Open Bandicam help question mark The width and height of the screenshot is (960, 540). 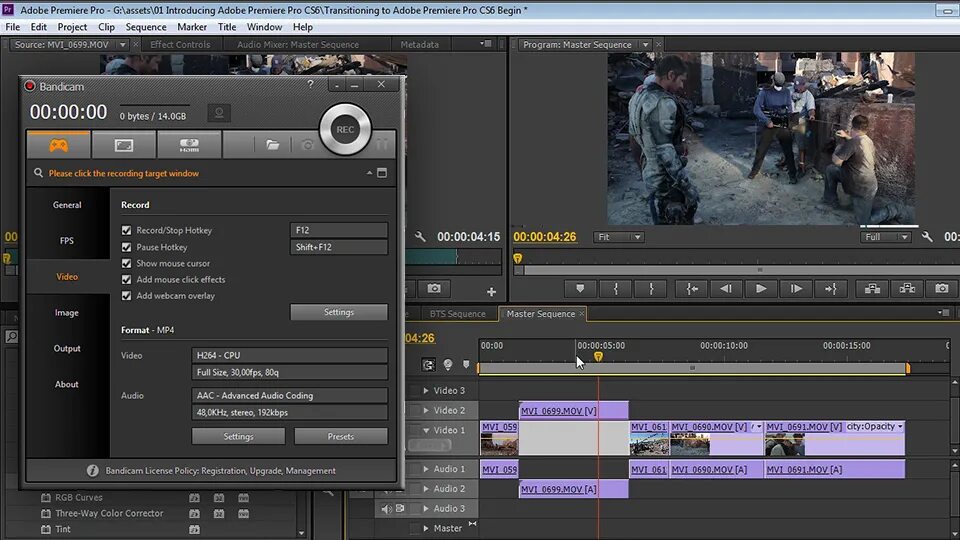pos(310,84)
